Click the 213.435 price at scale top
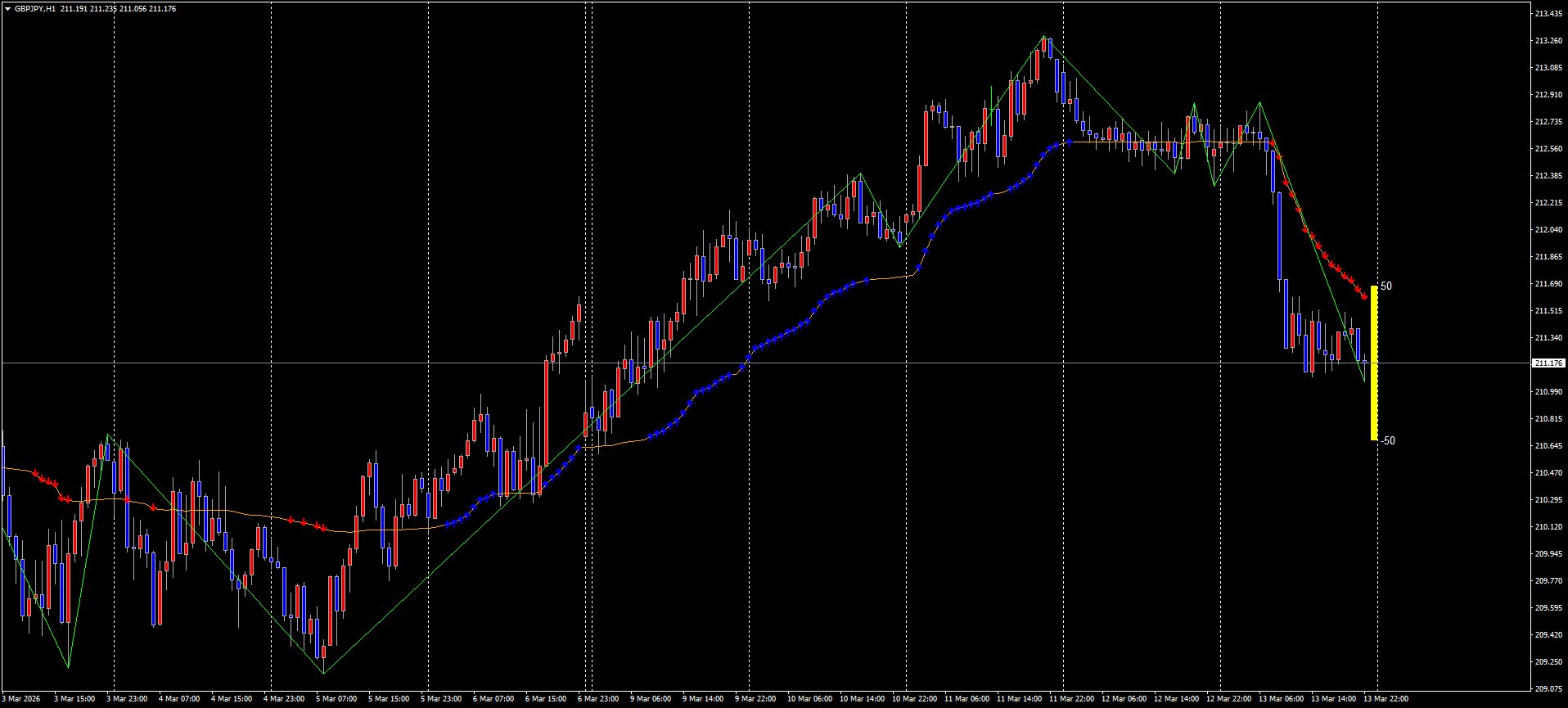The height and width of the screenshot is (708, 1568). click(x=1548, y=14)
